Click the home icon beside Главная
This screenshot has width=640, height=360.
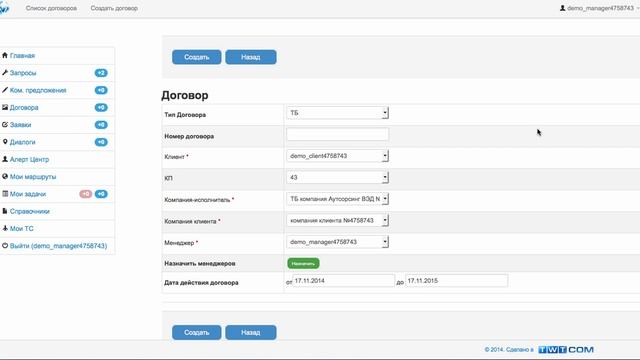click(x=5, y=55)
